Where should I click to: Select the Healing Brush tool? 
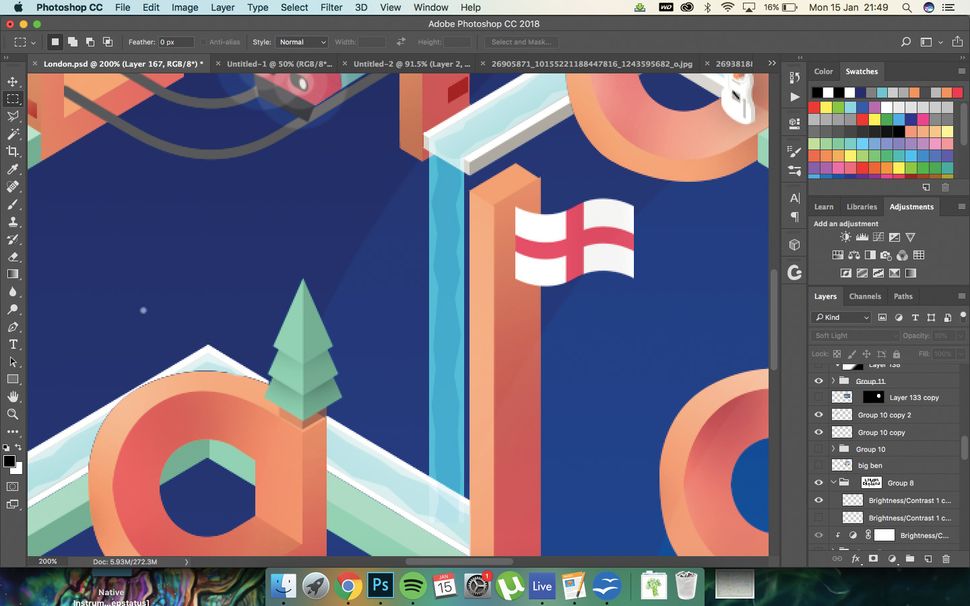pyautogui.click(x=13, y=183)
